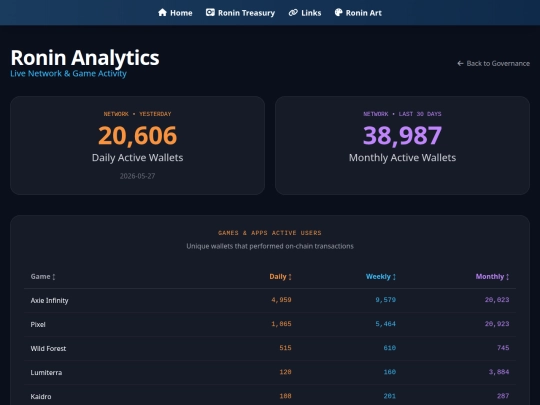Go to the Links menu item
This screenshot has height=405, width=540.
coord(305,13)
